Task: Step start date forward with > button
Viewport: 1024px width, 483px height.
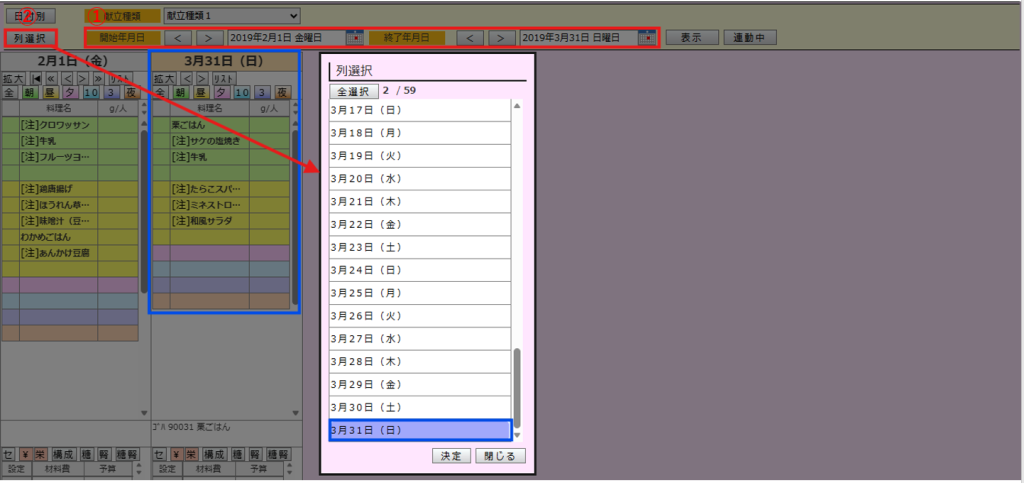Action: 207,38
